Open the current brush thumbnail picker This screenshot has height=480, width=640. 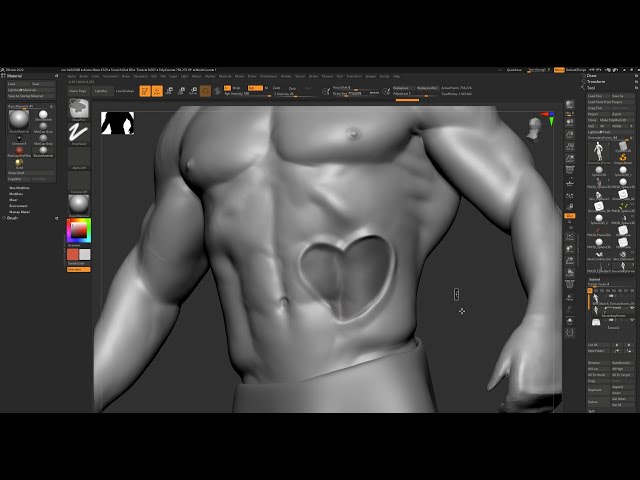point(79,109)
